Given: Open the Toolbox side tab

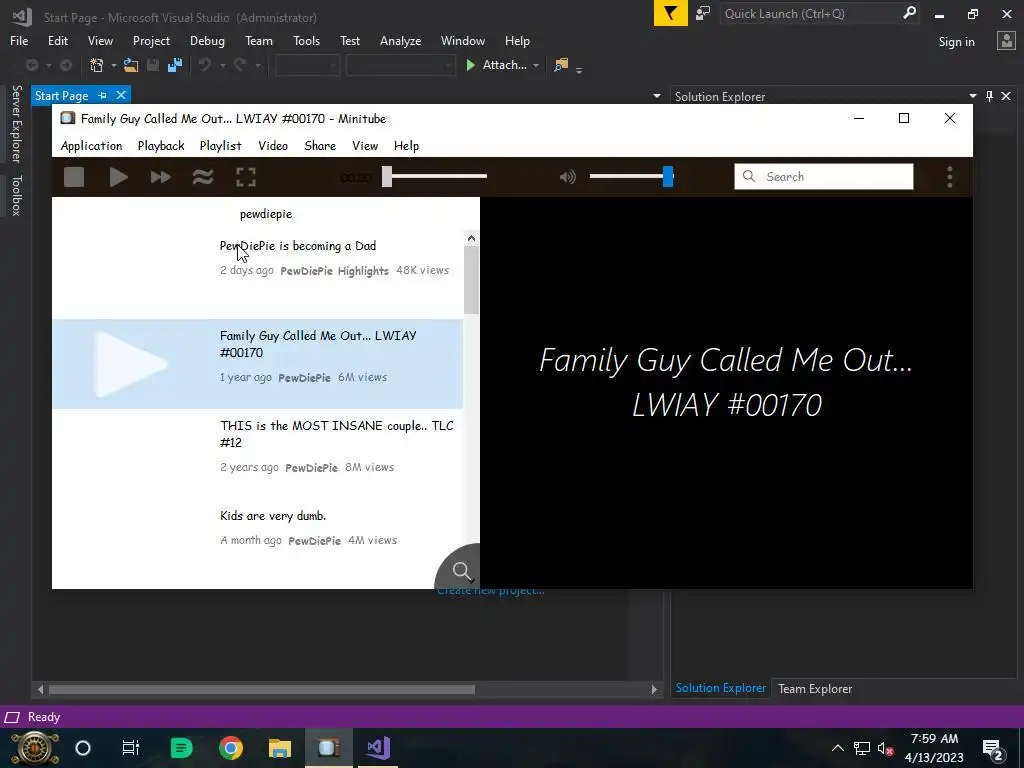Looking at the screenshot, I should pos(16,195).
